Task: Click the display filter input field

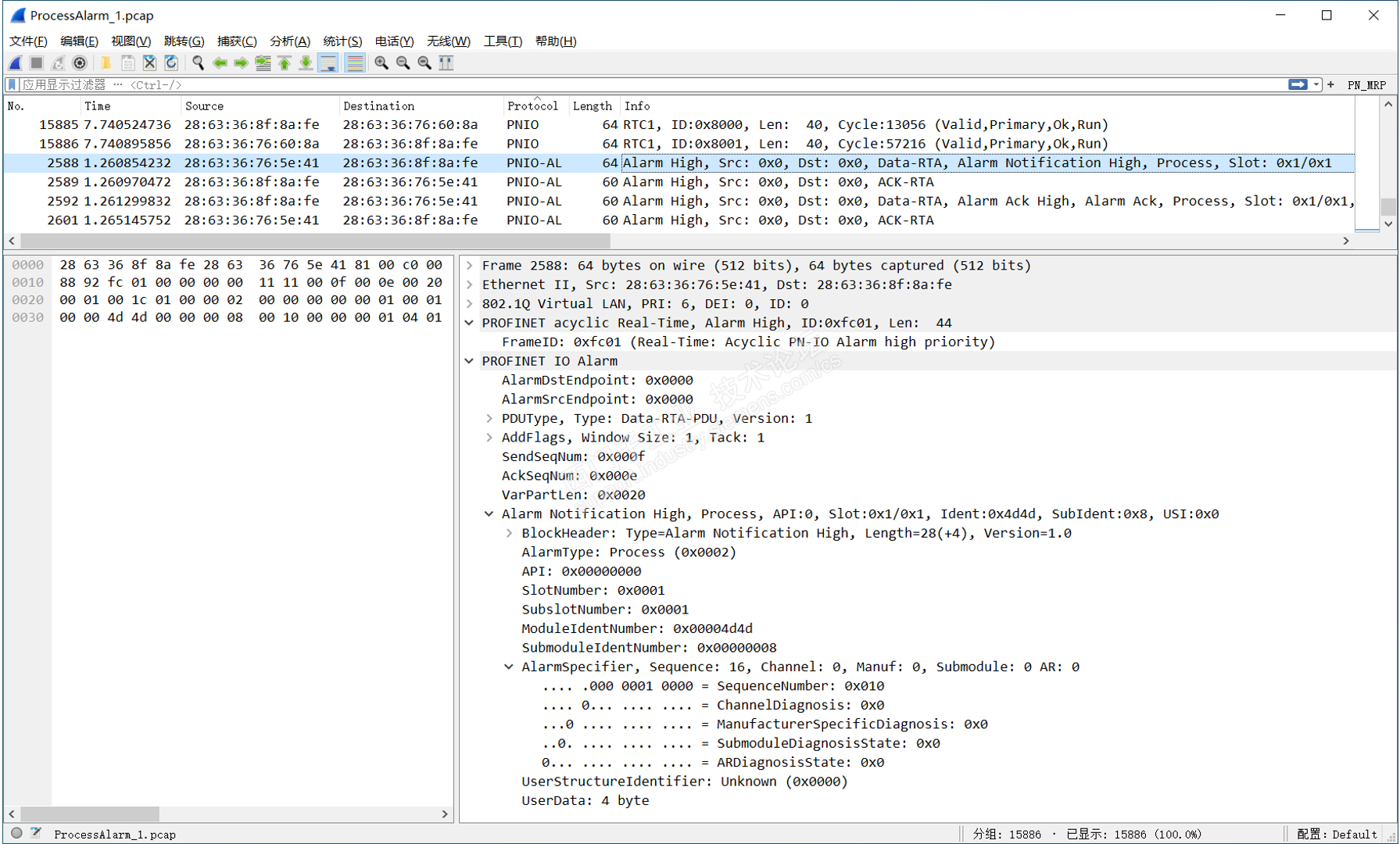Action: pos(653,84)
